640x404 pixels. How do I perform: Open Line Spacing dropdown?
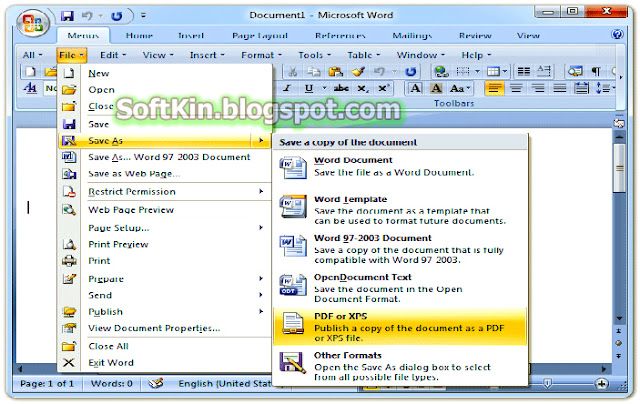click(x=605, y=88)
